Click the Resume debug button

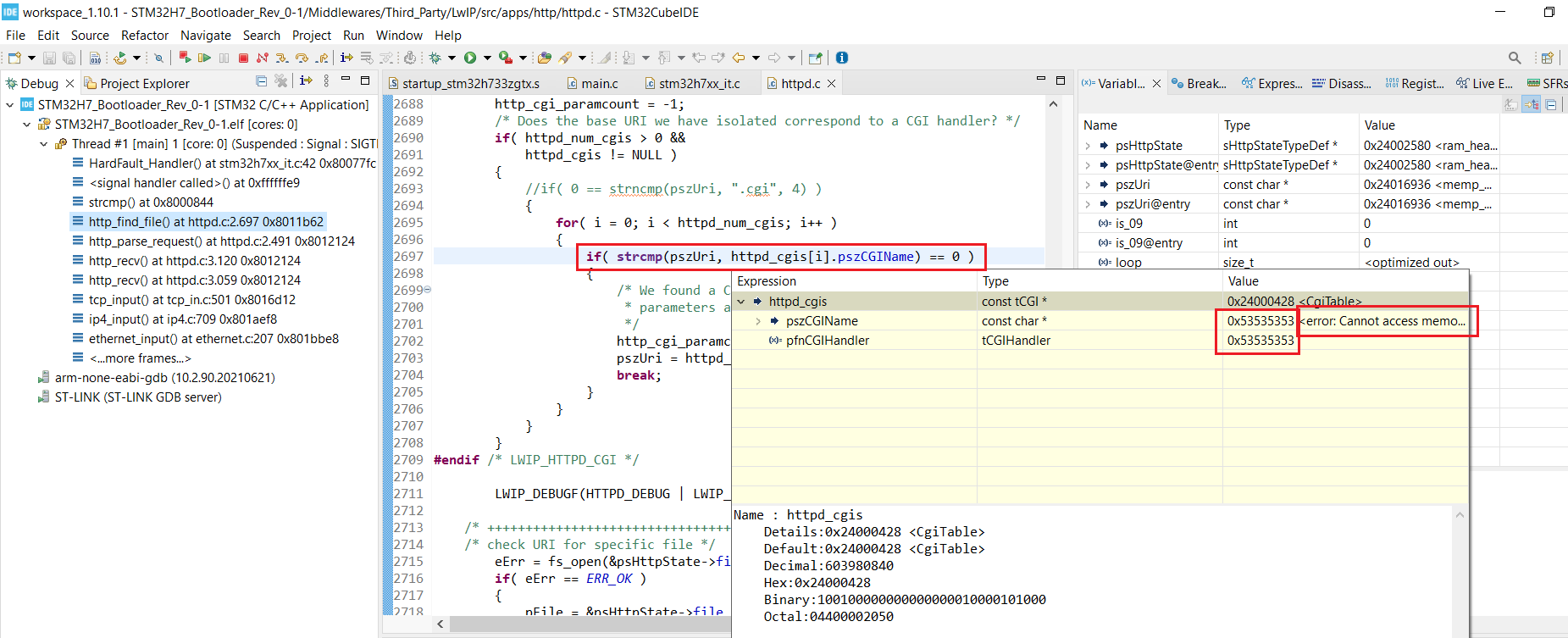click(204, 58)
